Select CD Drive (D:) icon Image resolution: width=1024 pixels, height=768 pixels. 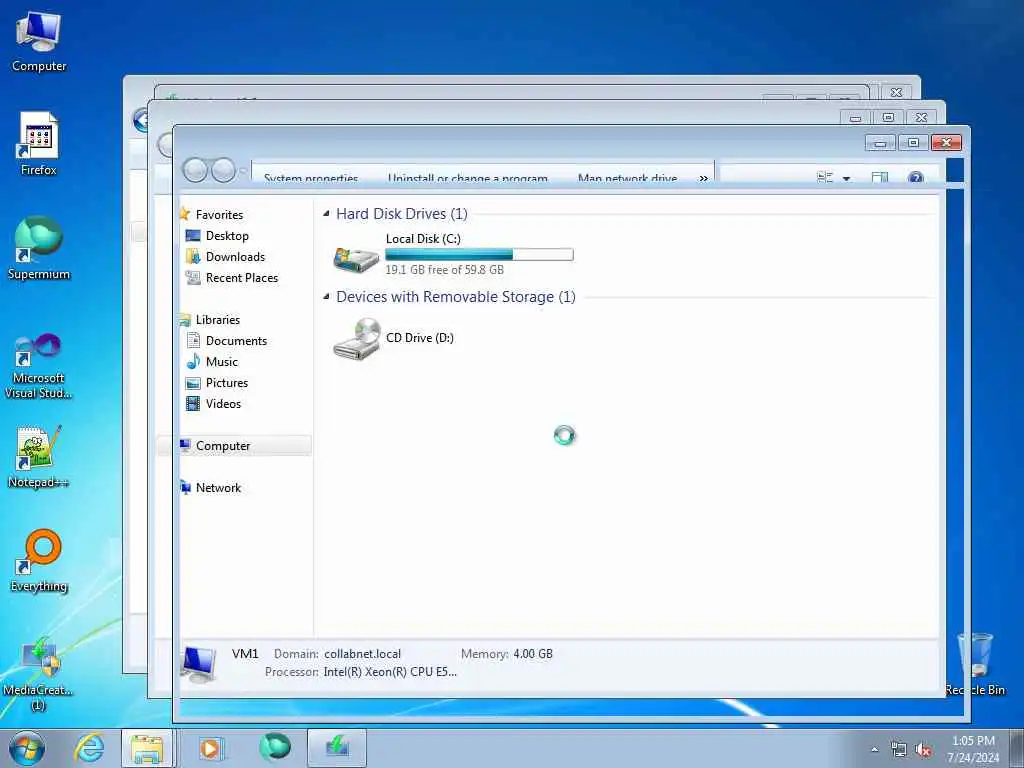click(x=356, y=338)
